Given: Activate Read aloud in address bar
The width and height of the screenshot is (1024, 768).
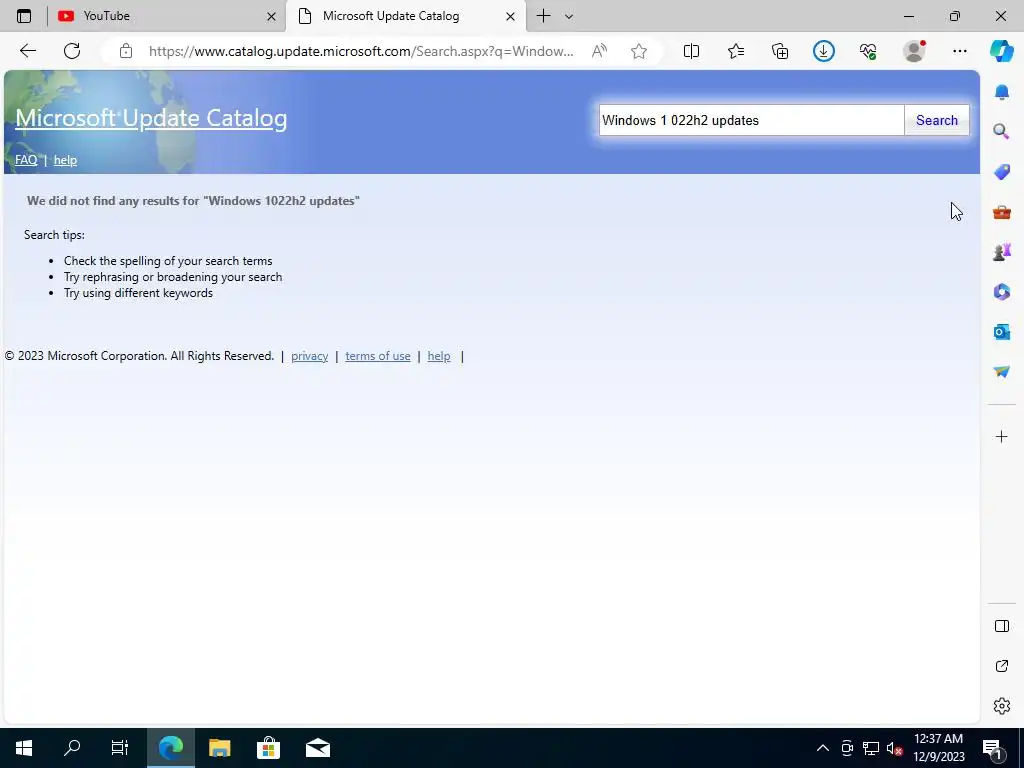Looking at the screenshot, I should tap(599, 51).
